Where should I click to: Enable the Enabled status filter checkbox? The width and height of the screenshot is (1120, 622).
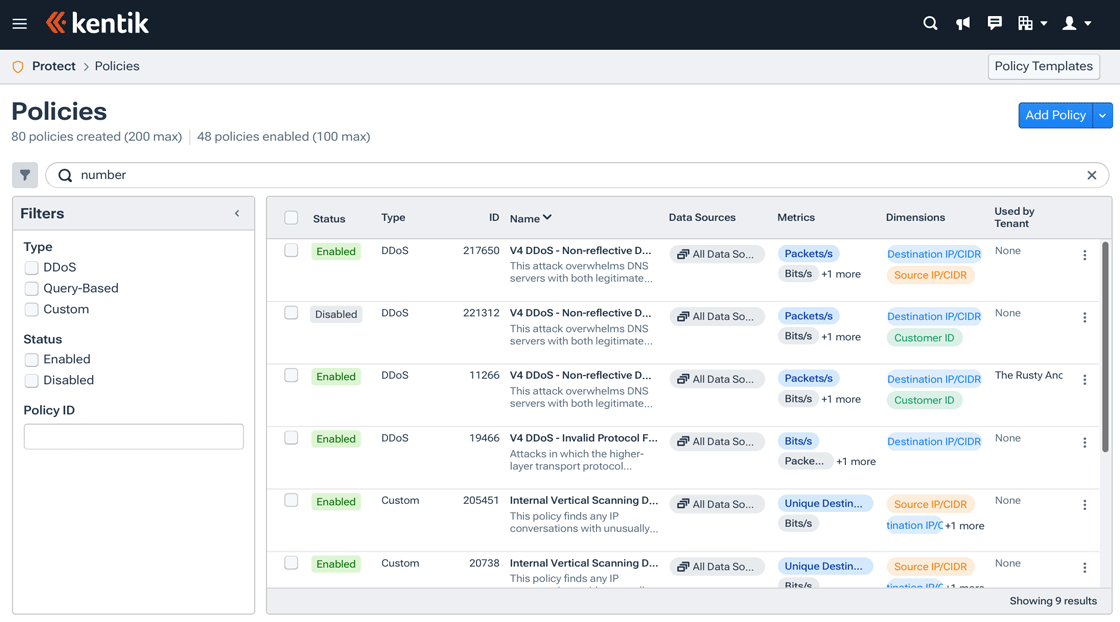coord(31,359)
